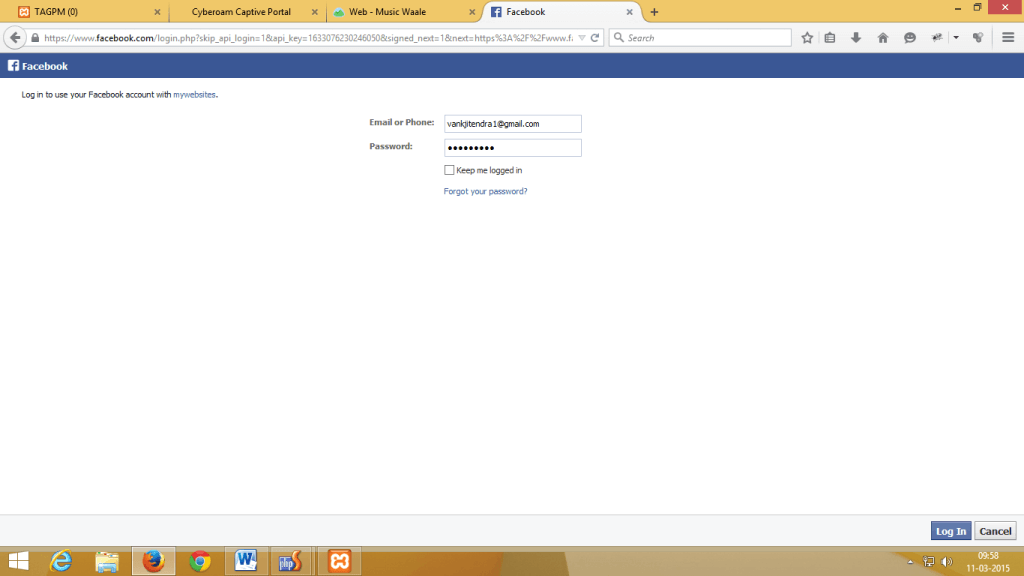The image size is (1024, 576).
Task: Switch to the Web - Music Waale tab
Action: (x=404, y=12)
